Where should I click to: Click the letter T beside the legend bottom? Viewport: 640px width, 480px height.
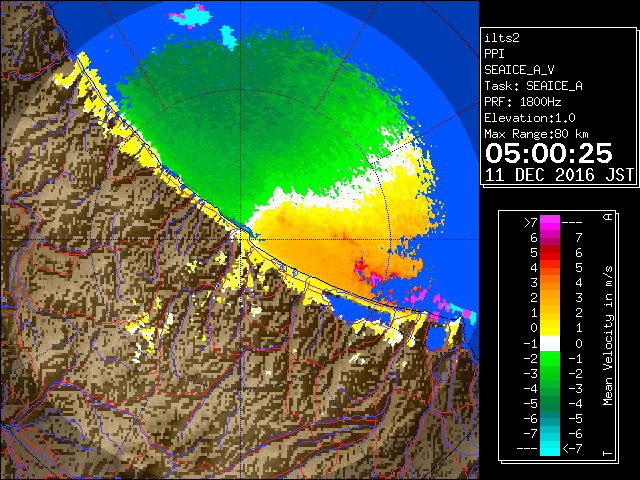click(608, 453)
